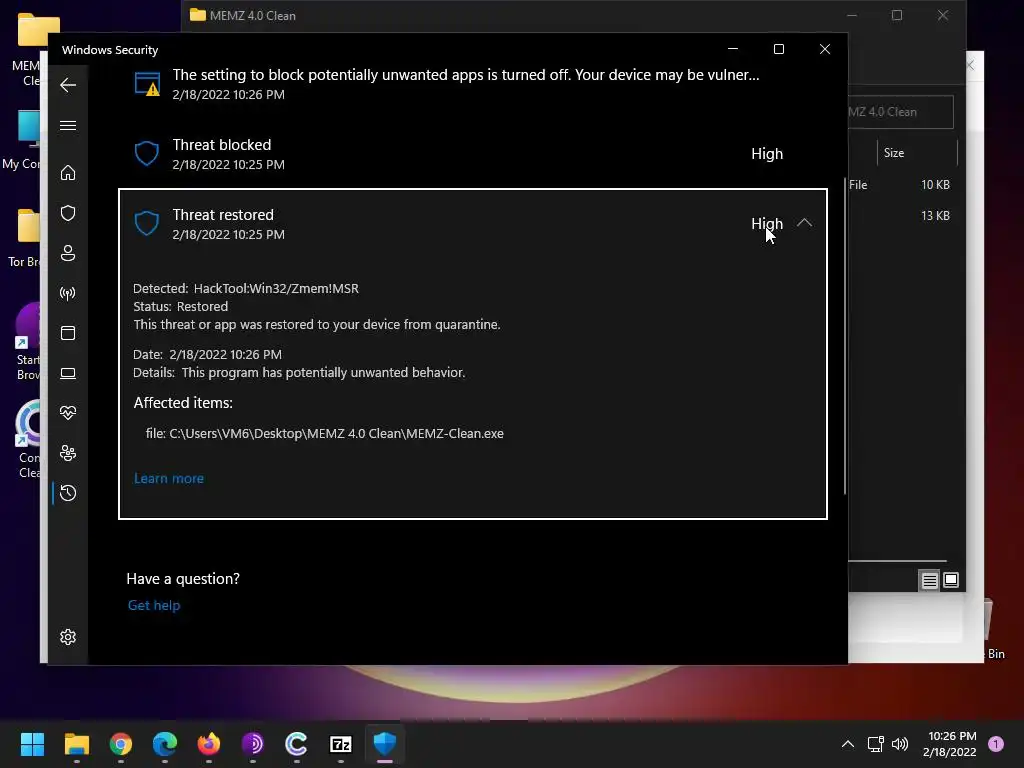Screen dimensions: 1024x768
Task: Expand the Threat blocked entry
Action: pyautogui.click(x=473, y=154)
